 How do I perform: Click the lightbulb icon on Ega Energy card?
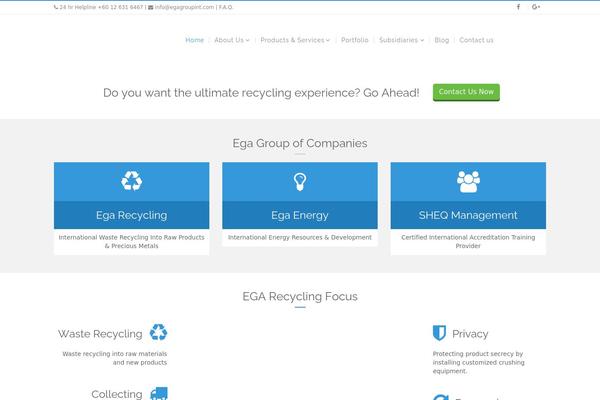300,181
